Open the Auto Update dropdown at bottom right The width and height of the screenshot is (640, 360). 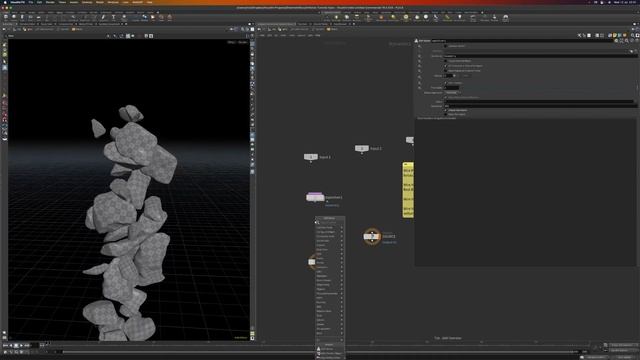(x=624, y=358)
